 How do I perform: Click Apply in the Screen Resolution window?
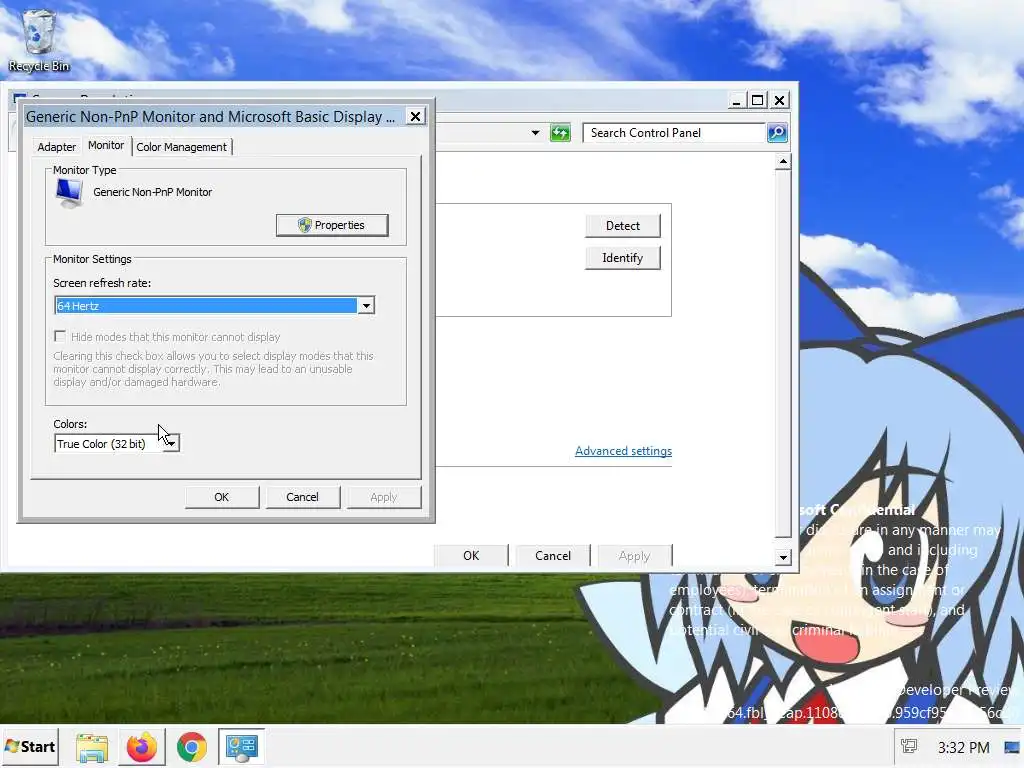[634, 556]
